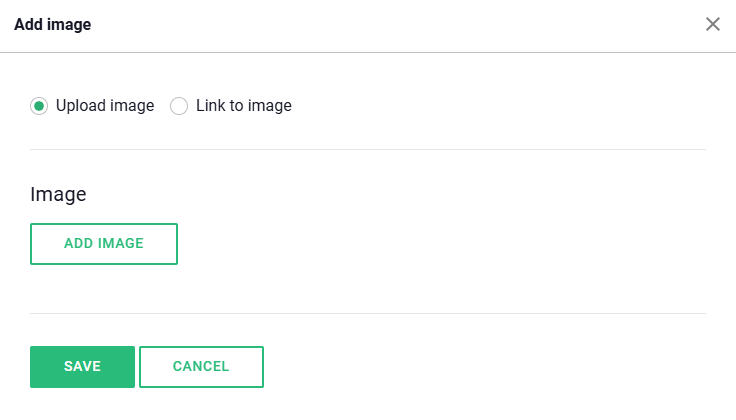Choose the image upload mode

(39, 106)
